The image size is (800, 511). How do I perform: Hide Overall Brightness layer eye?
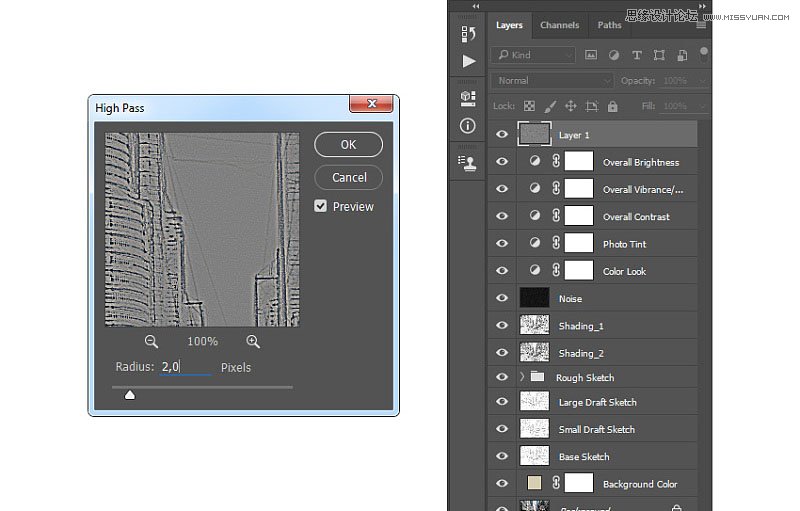(x=502, y=162)
